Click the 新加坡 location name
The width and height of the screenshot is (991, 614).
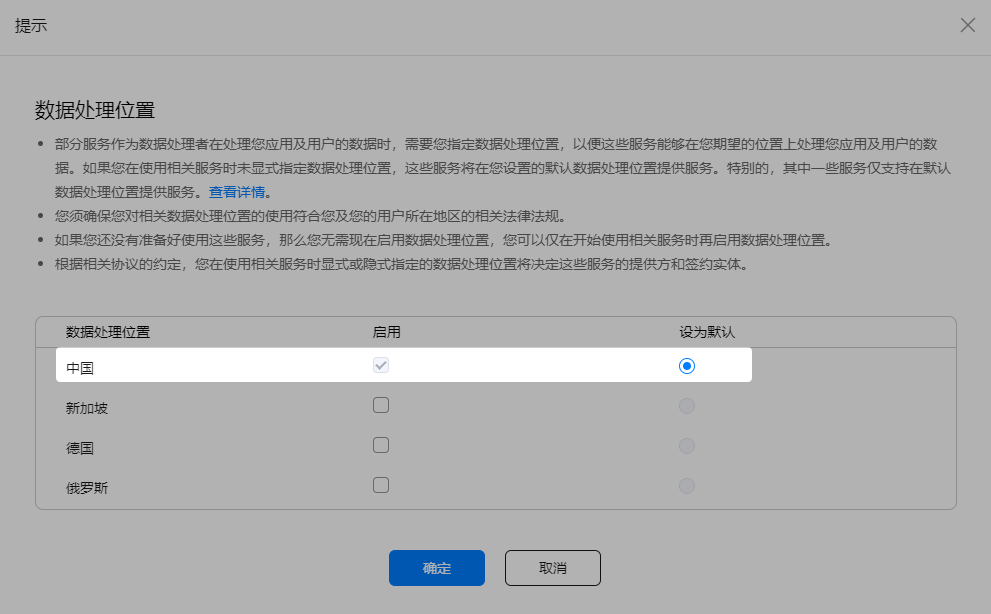pyautogui.click(x=86, y=408)
